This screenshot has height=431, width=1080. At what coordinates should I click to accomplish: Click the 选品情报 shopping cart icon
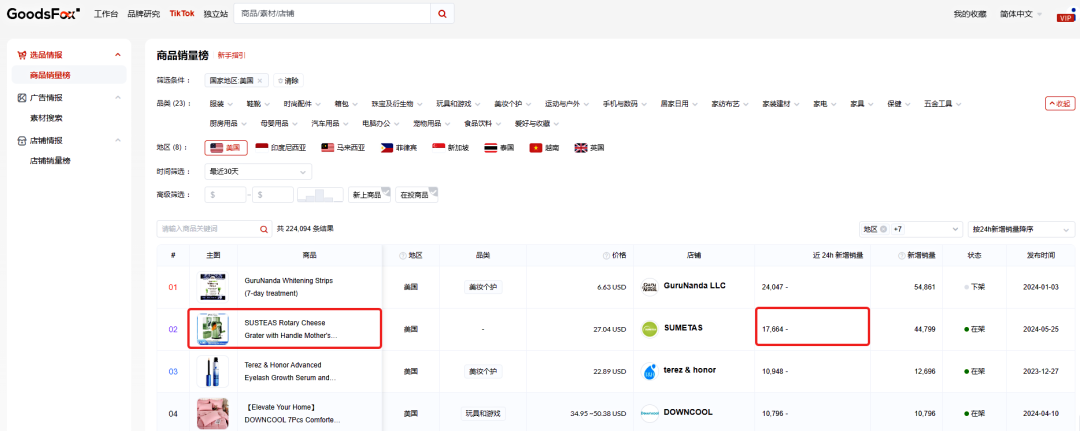click(21, 54)
